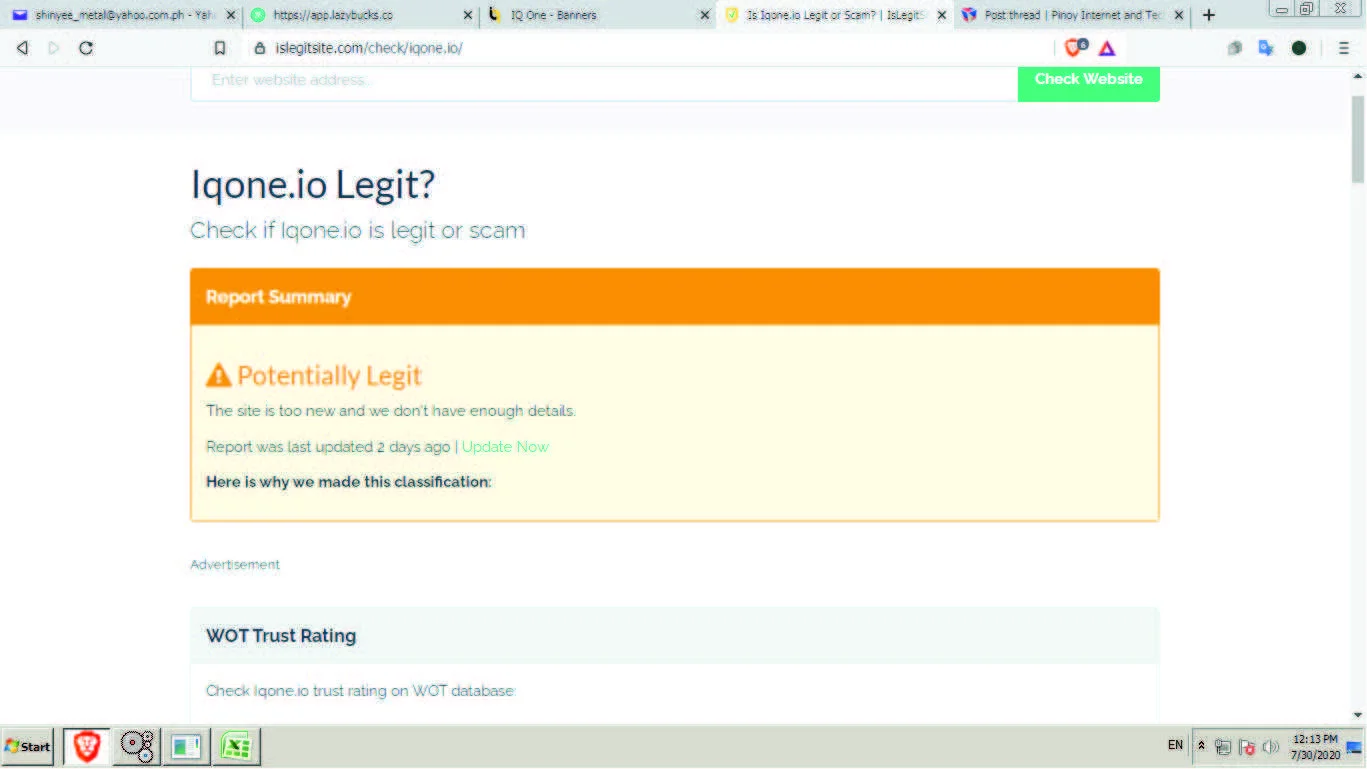Open the Windows Start menu
The height and width of the screenshot is (769, 1367).
click(27, 747)
